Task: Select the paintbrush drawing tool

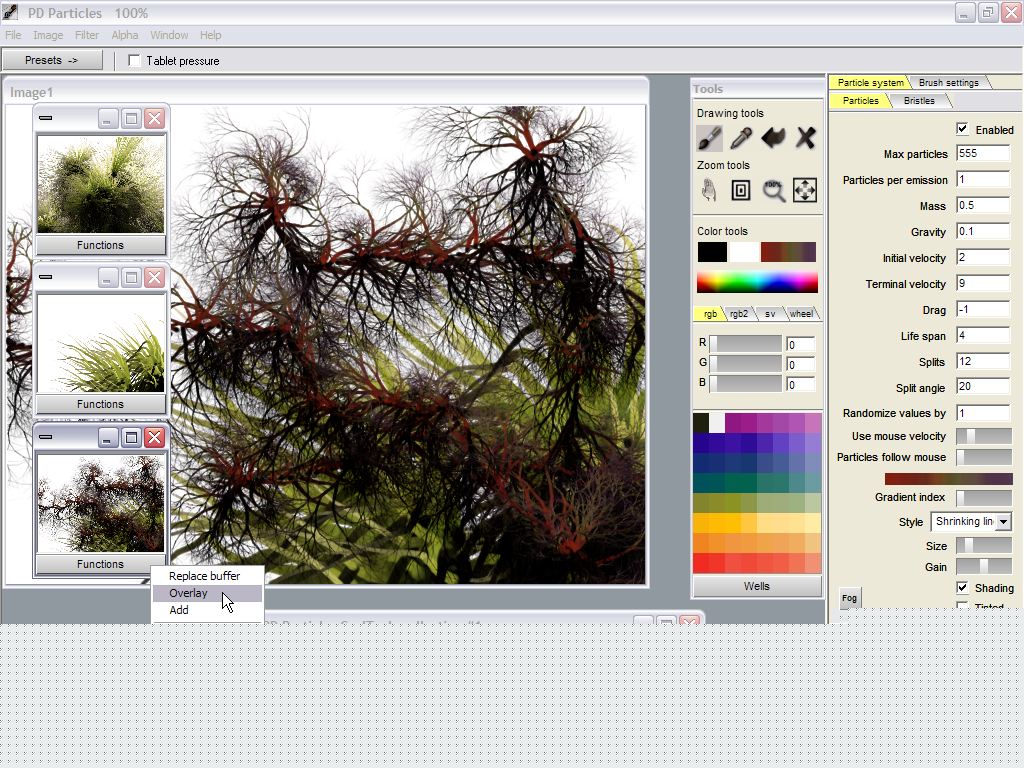Action: [709, 138]
